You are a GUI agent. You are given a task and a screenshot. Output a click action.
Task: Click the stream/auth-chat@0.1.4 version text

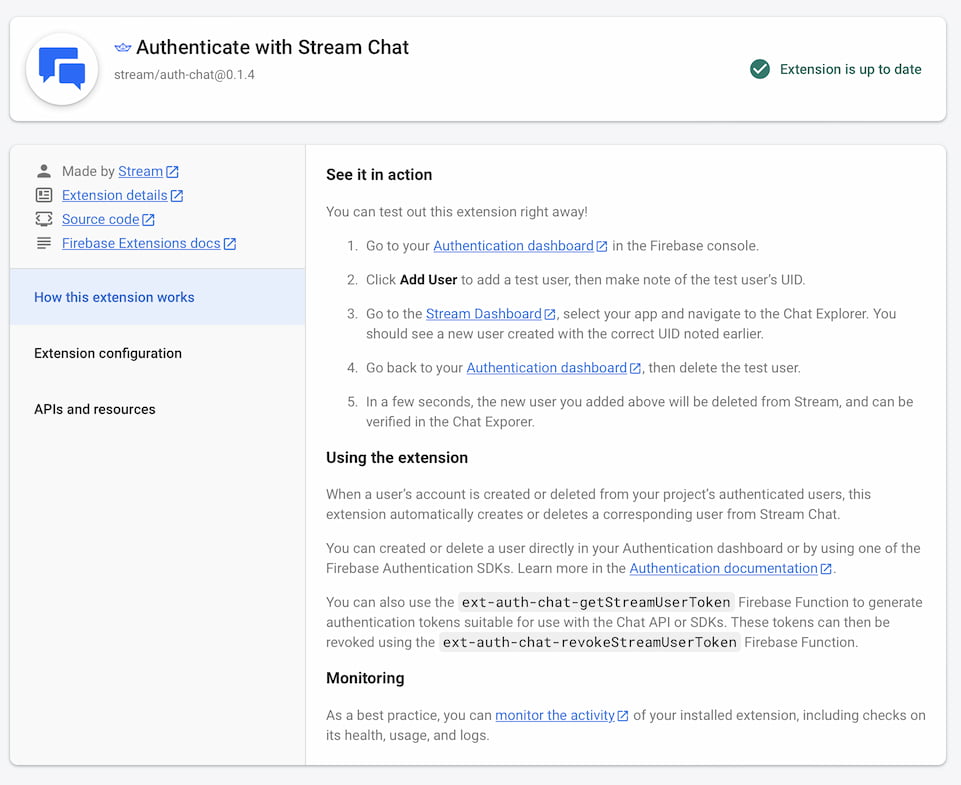[184, 75]
